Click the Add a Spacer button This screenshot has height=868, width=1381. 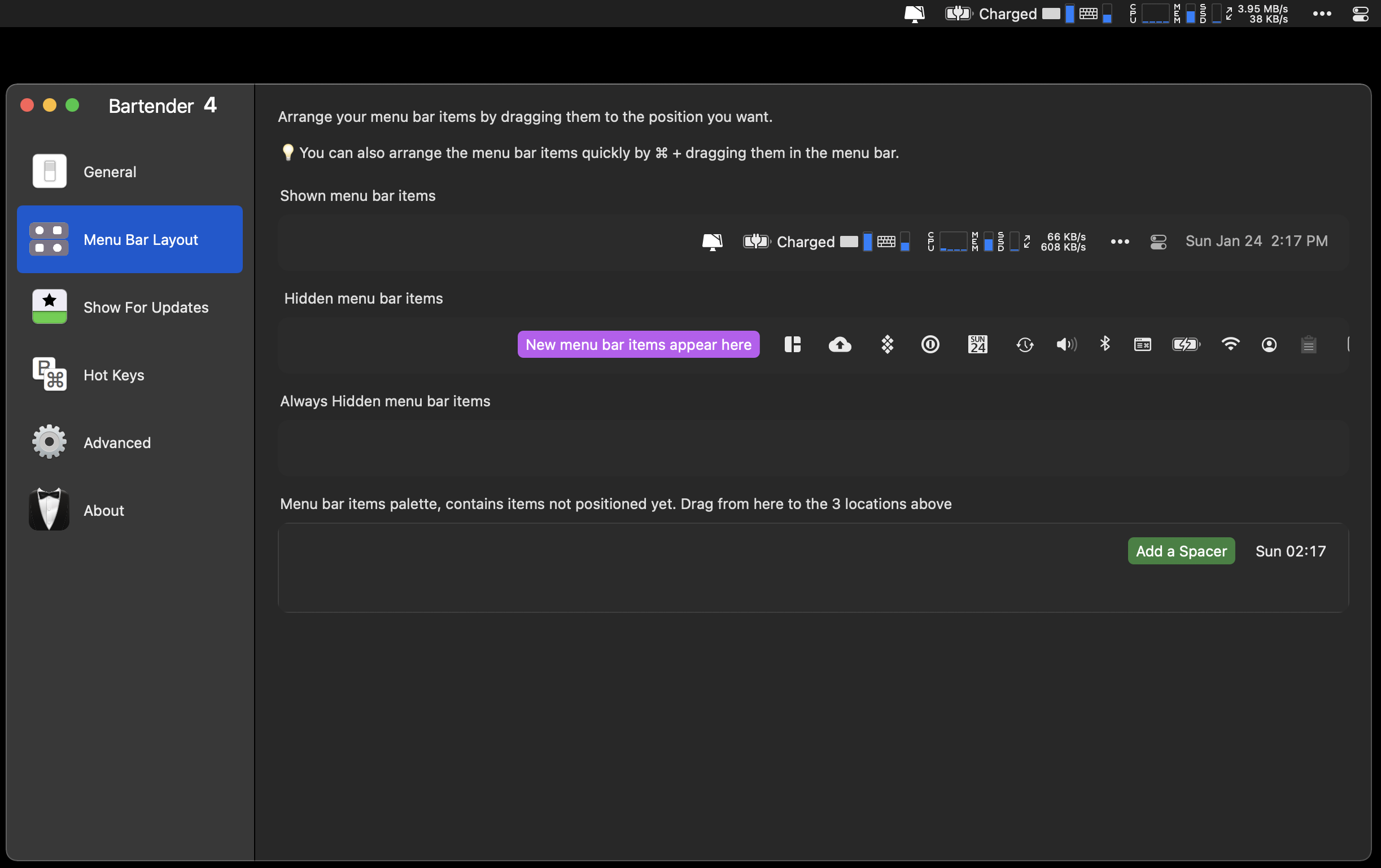[1181, 551]
